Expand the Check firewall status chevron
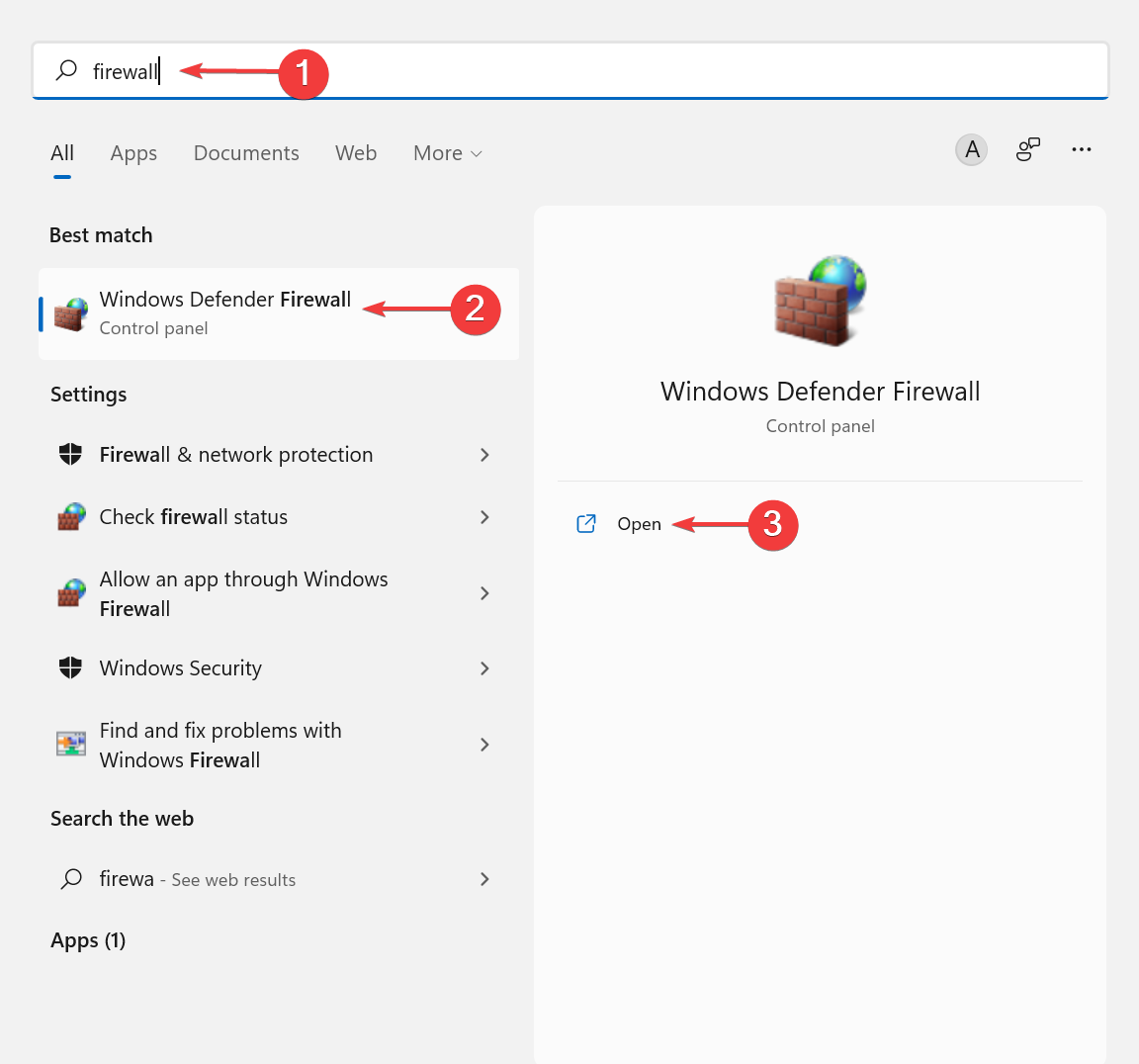This screenshot has height=1064, width=1139. point(484,517)
